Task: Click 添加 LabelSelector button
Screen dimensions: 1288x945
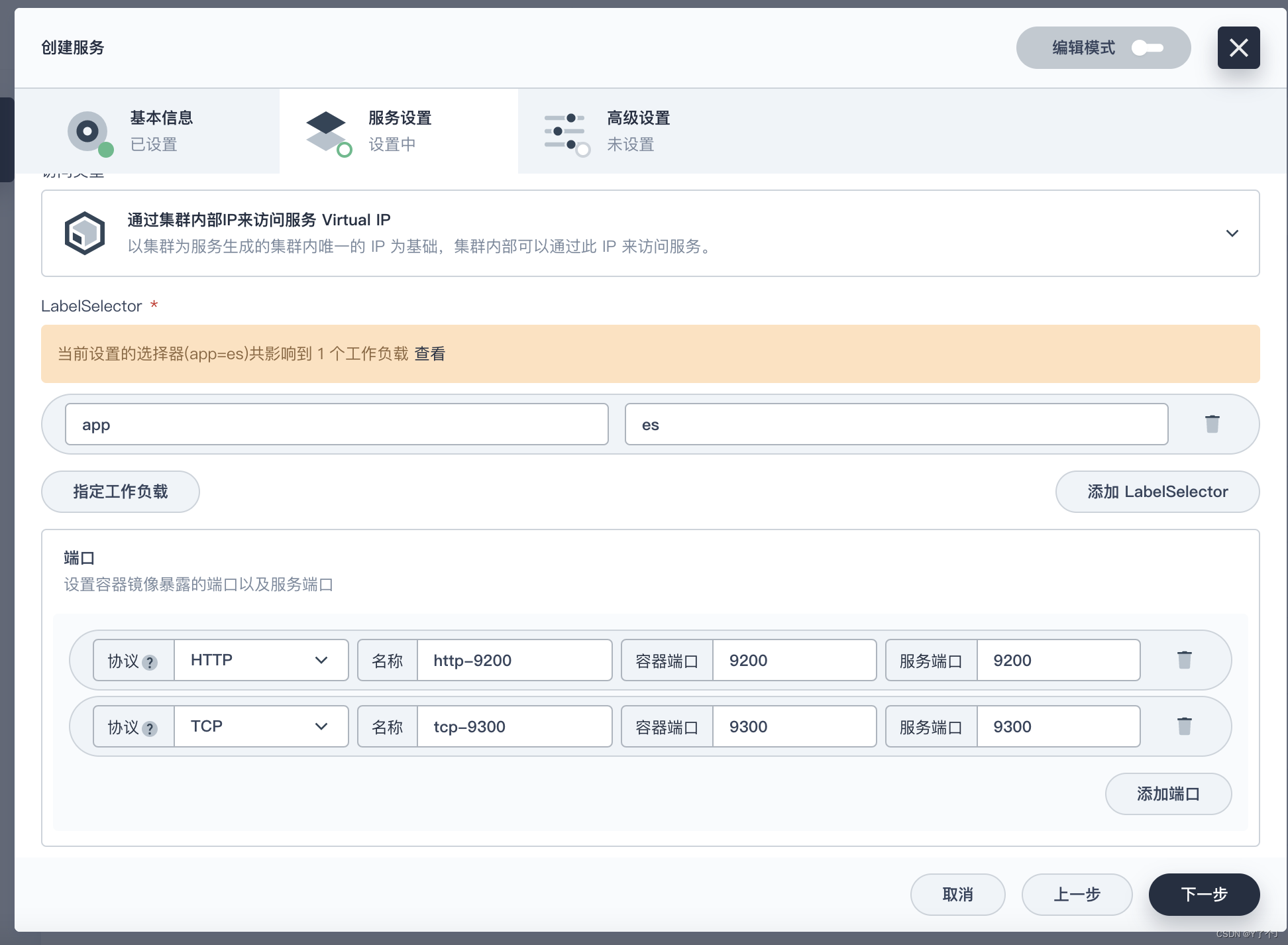Action: pyautogui.click(x=1157, y=492)
